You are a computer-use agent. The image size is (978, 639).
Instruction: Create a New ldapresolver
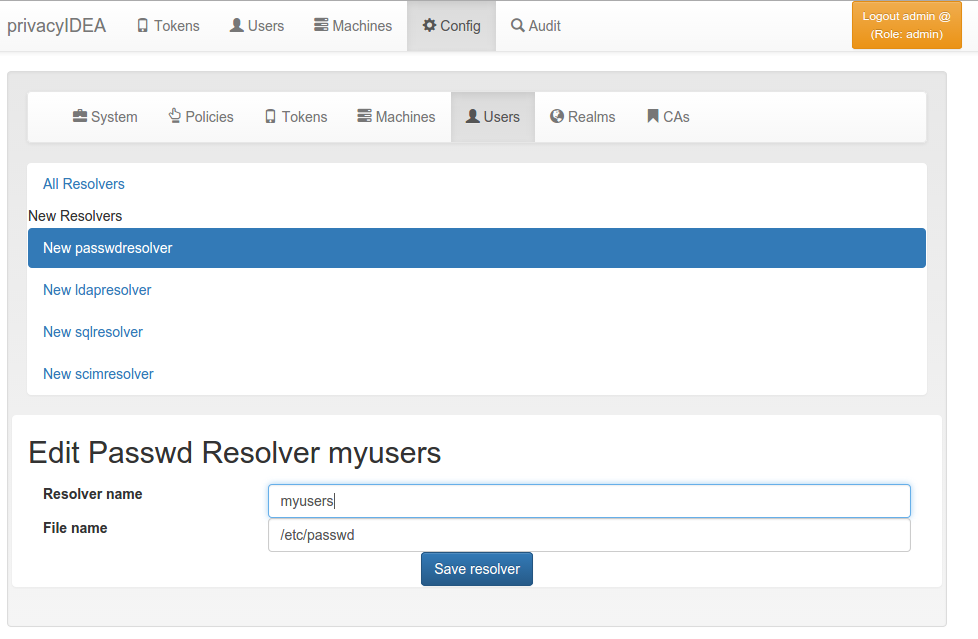[x=97, y=290]
